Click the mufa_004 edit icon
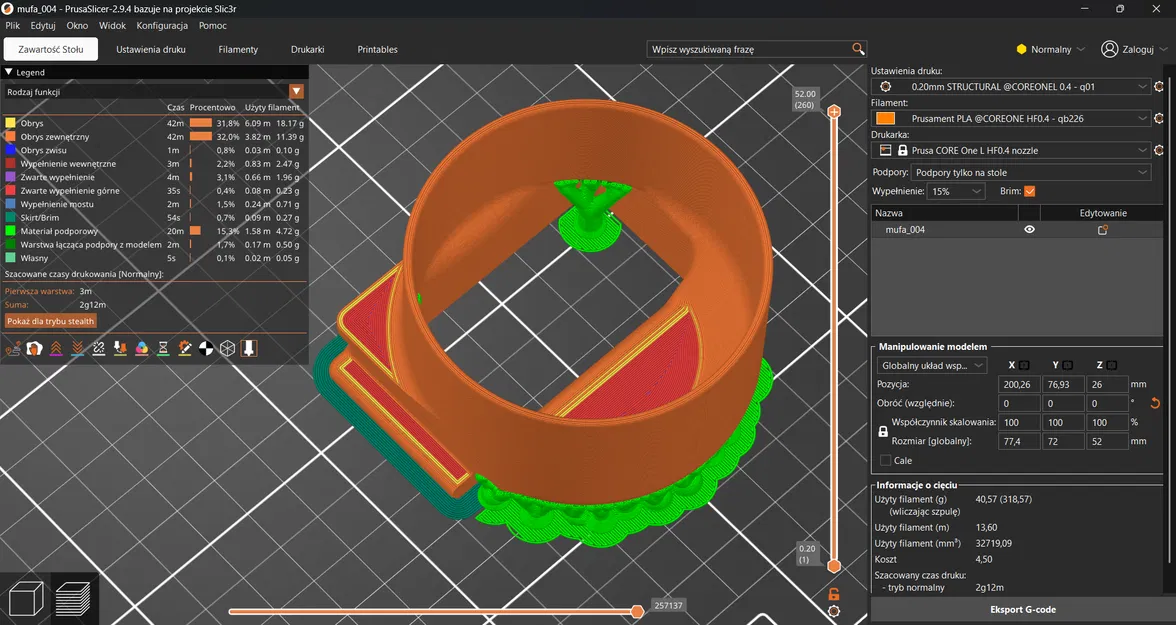This screenshot has width=1176, height=625. point(1103,230)
